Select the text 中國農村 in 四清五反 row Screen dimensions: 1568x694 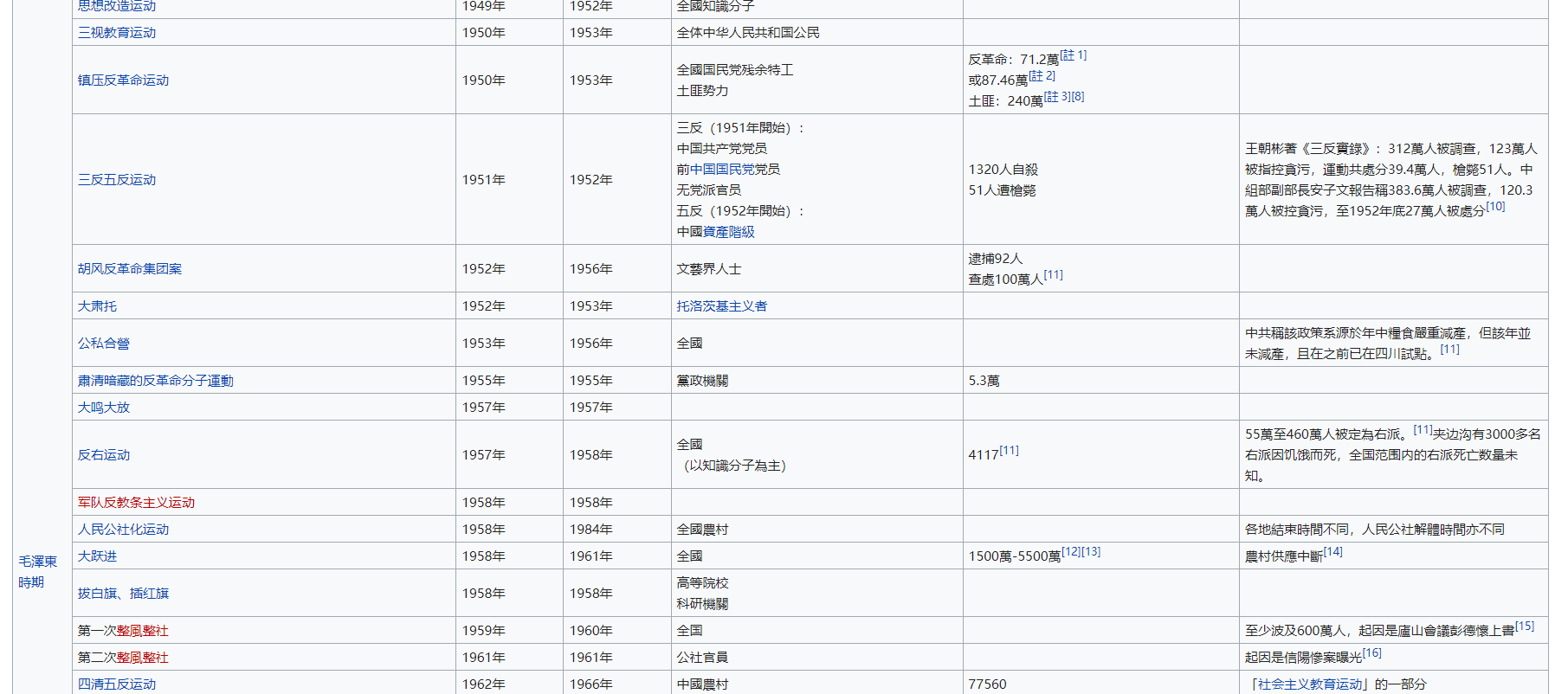[x=702, y=684]
